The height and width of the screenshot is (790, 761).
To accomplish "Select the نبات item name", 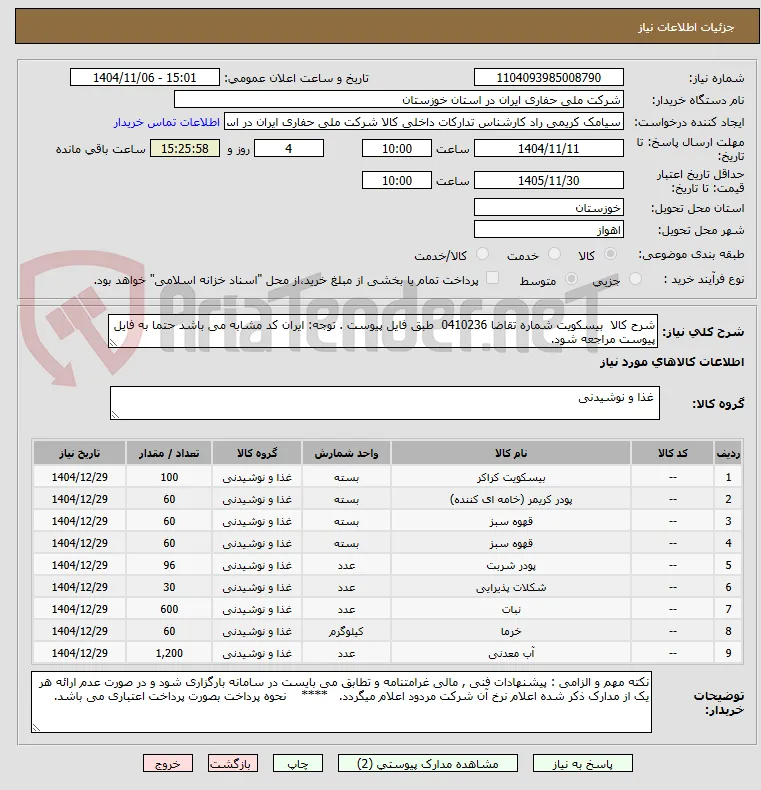I will tap(511, 609).
